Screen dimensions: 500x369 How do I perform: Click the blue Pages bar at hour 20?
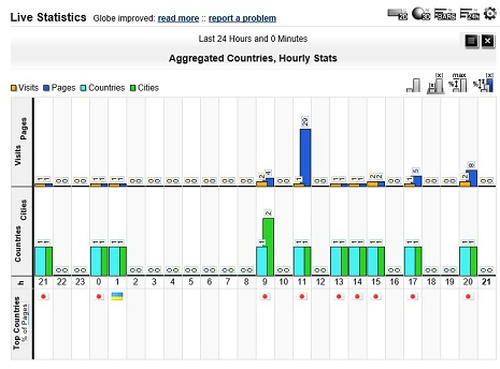[472, 178]
